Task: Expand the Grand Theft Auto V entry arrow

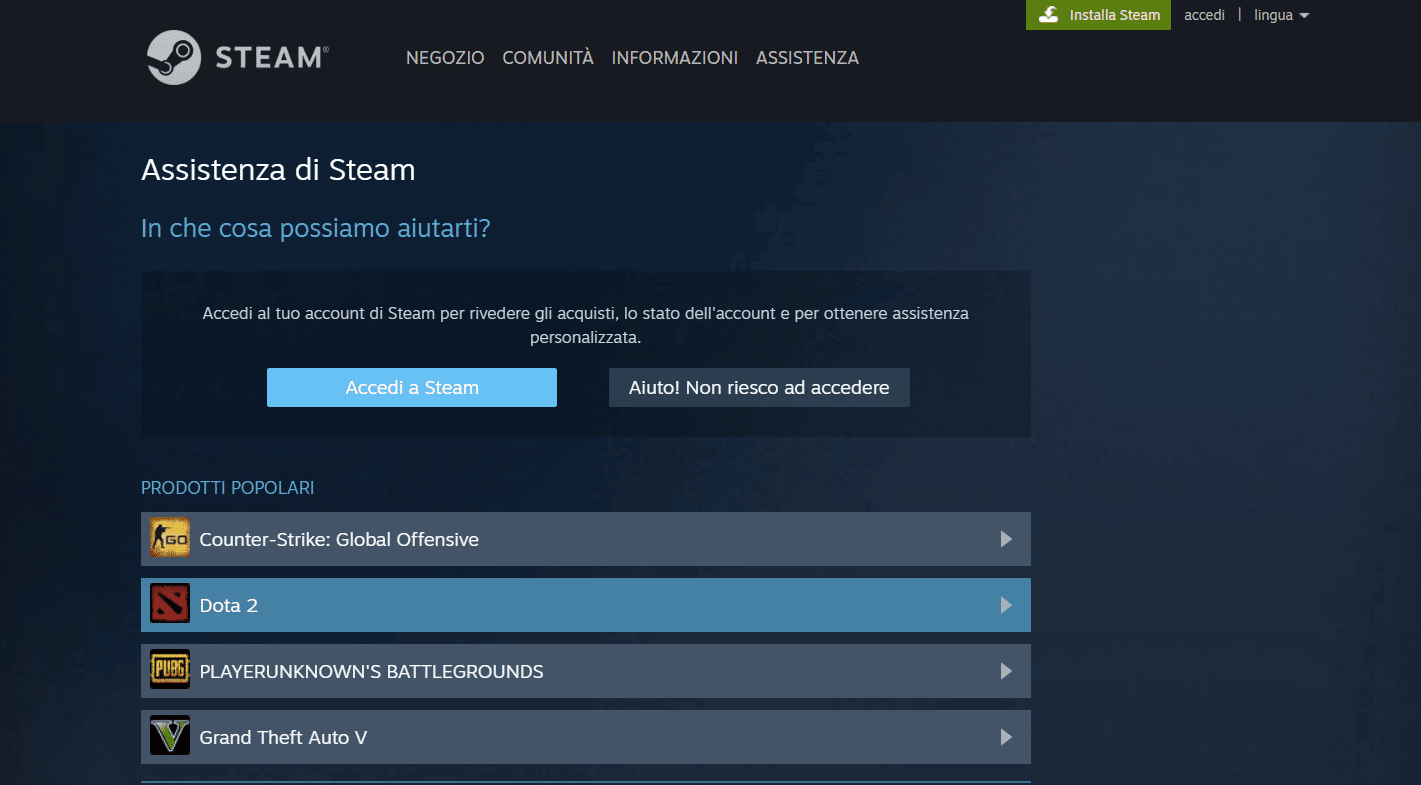Action: point(1006,736)
